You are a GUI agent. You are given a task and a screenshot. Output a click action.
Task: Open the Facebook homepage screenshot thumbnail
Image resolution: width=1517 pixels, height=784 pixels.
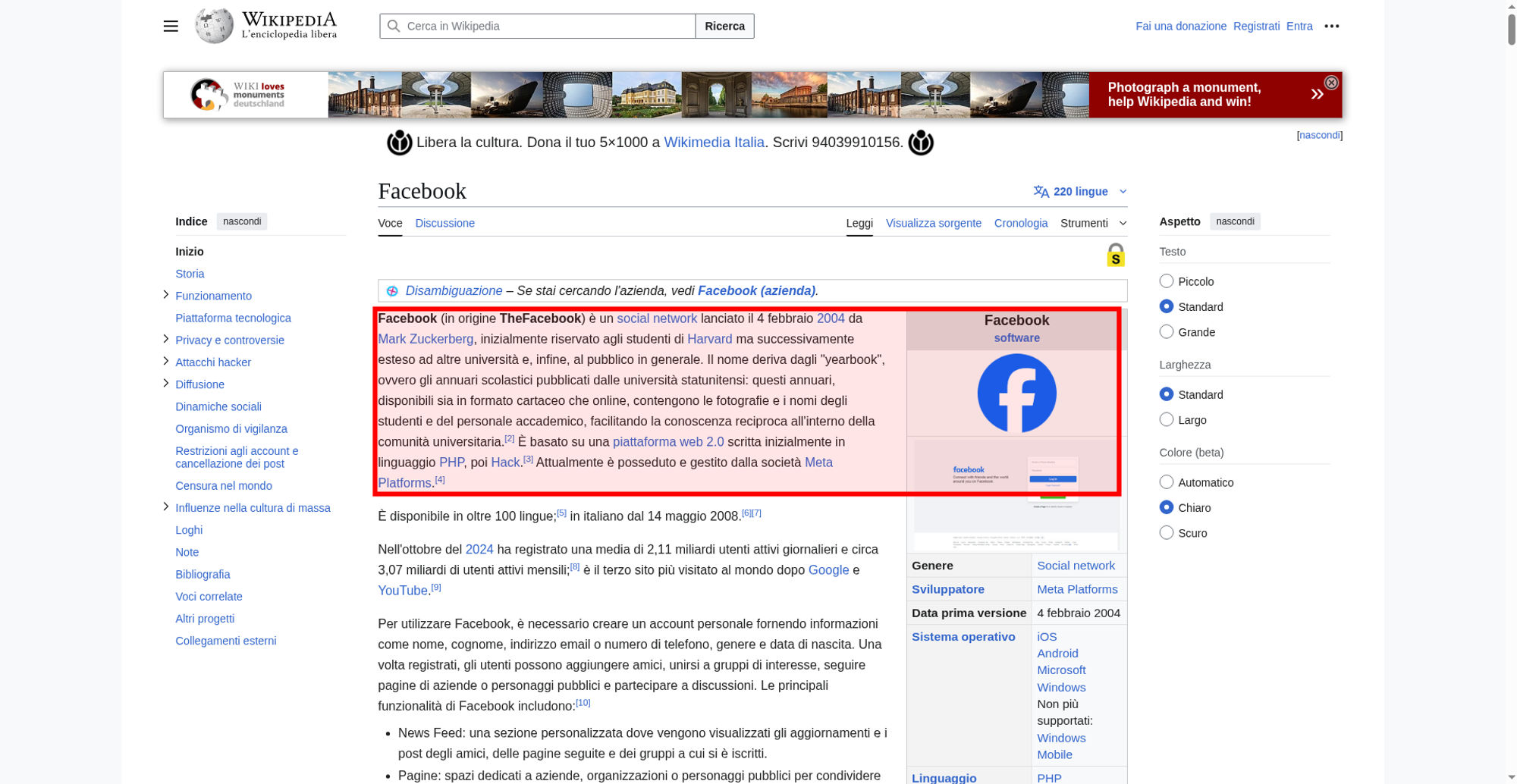click(1016, 494)
